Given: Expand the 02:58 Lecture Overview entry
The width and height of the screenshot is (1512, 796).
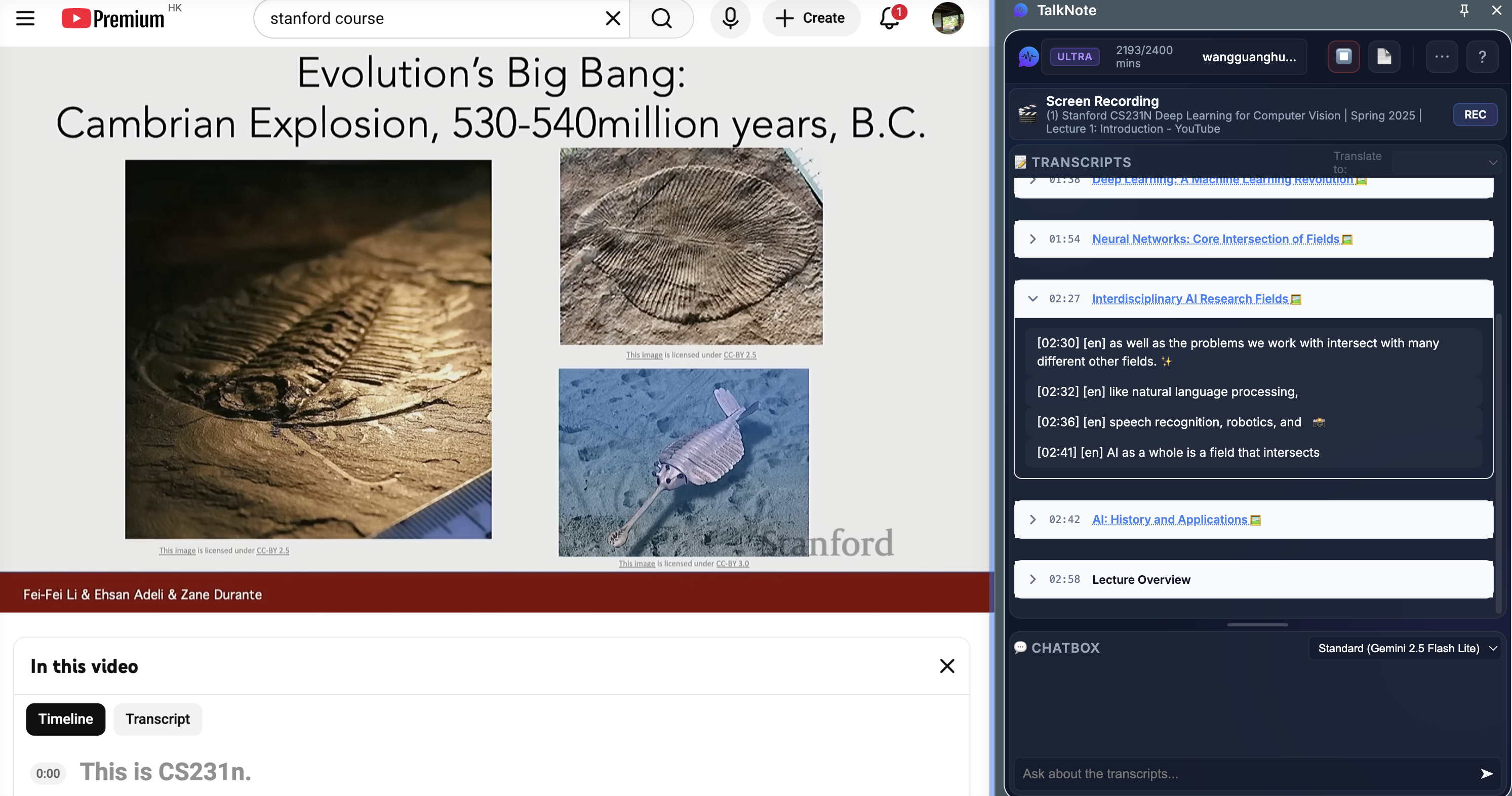Looking at the screenshot, I should [x=1032, y=579].
